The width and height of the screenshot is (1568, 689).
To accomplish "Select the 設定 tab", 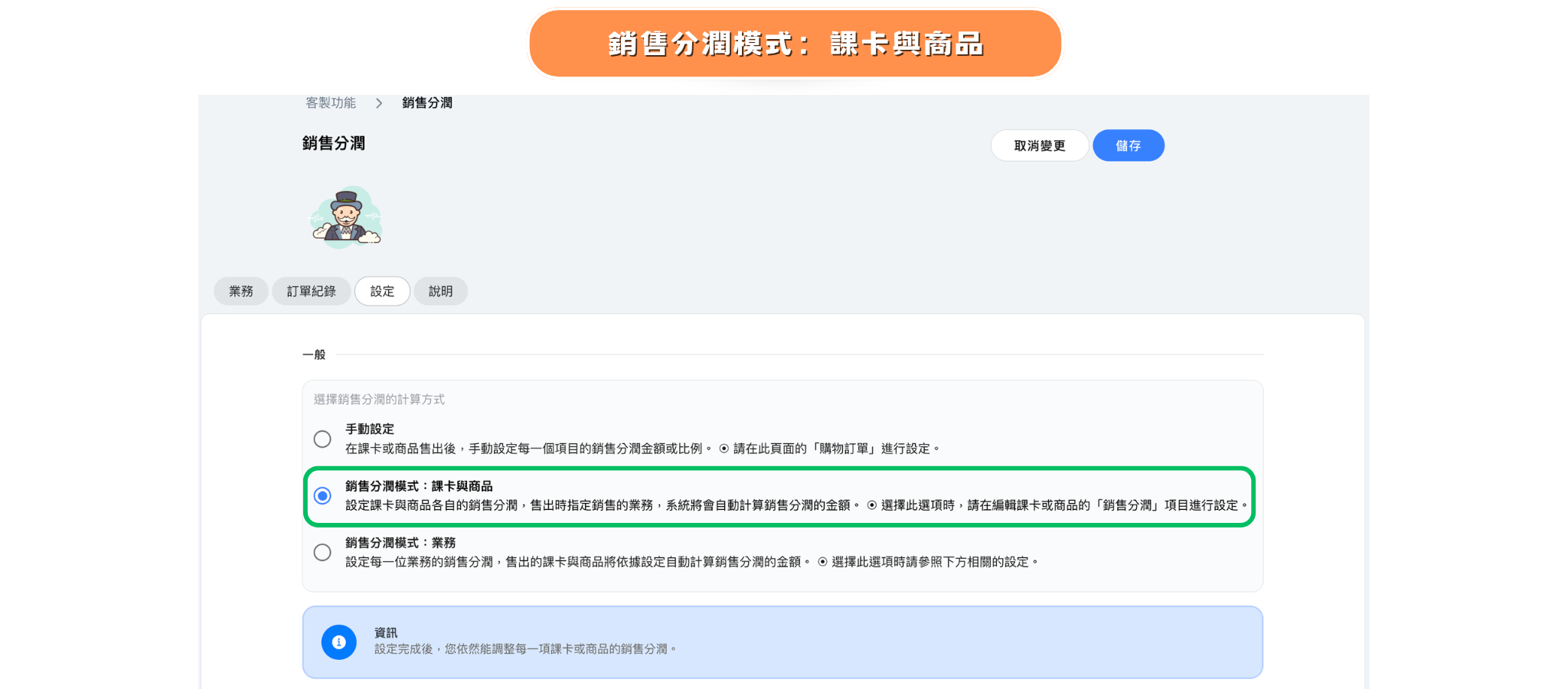I will [382, 292].
